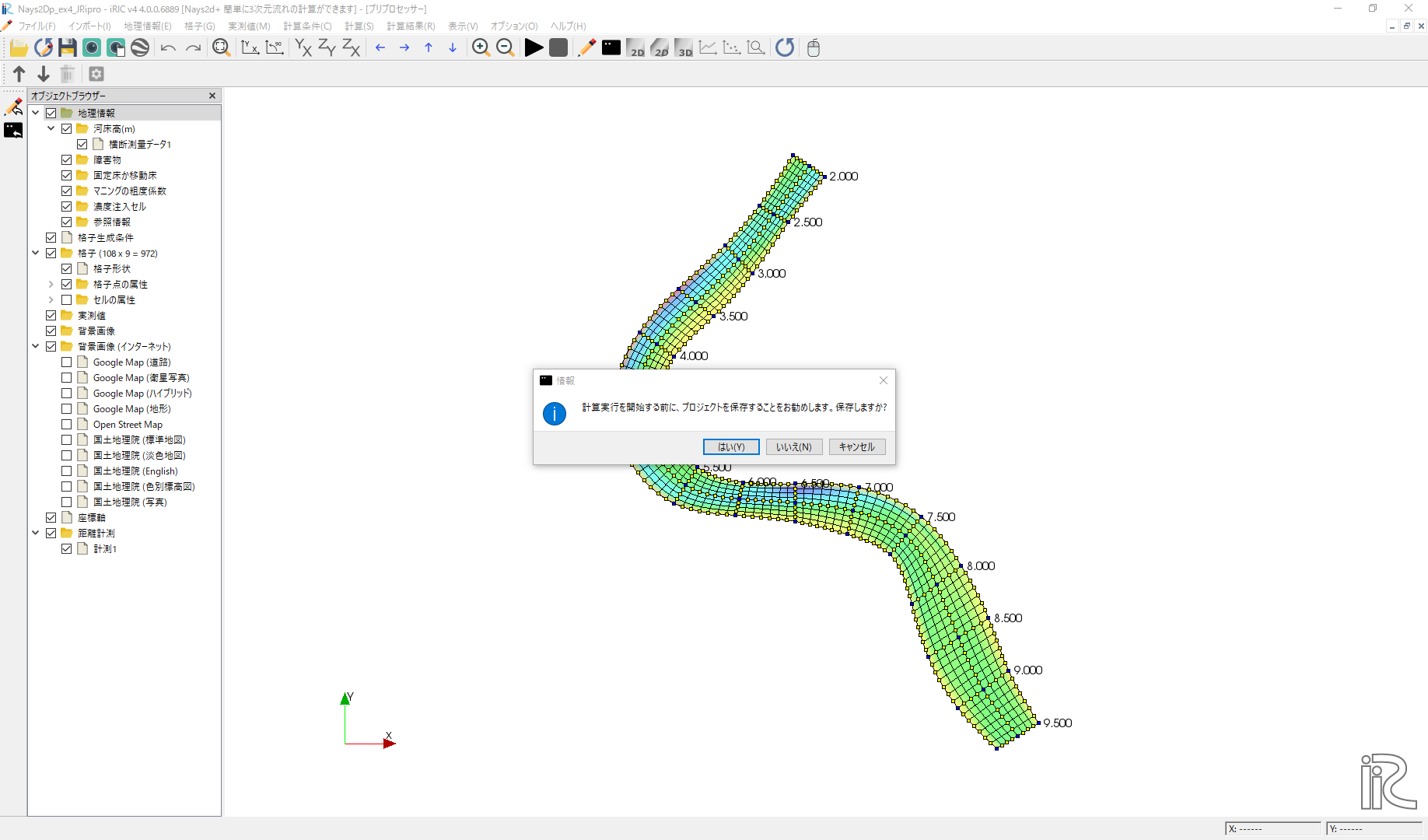The width and height of the screenshot is (1428, 840).
Task: Click the mouse hint icon in the toolbar
Action: click(814, 48)
